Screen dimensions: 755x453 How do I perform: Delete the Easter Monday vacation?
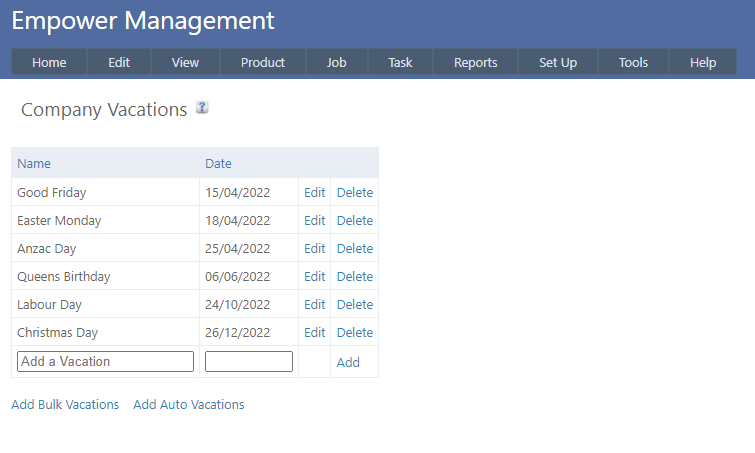point(354,221)
